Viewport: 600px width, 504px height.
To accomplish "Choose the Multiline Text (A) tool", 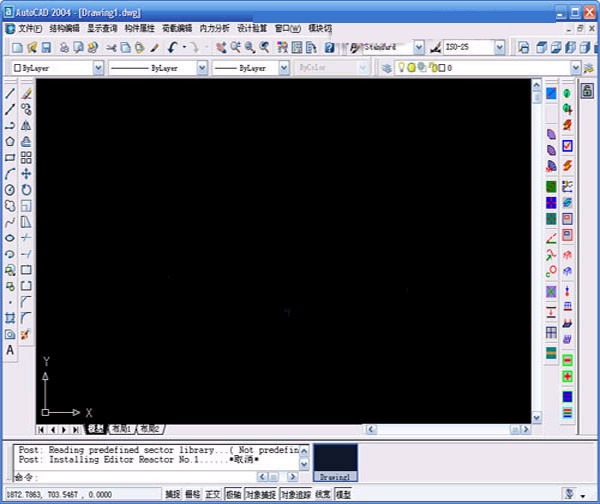I will (10, 350).
